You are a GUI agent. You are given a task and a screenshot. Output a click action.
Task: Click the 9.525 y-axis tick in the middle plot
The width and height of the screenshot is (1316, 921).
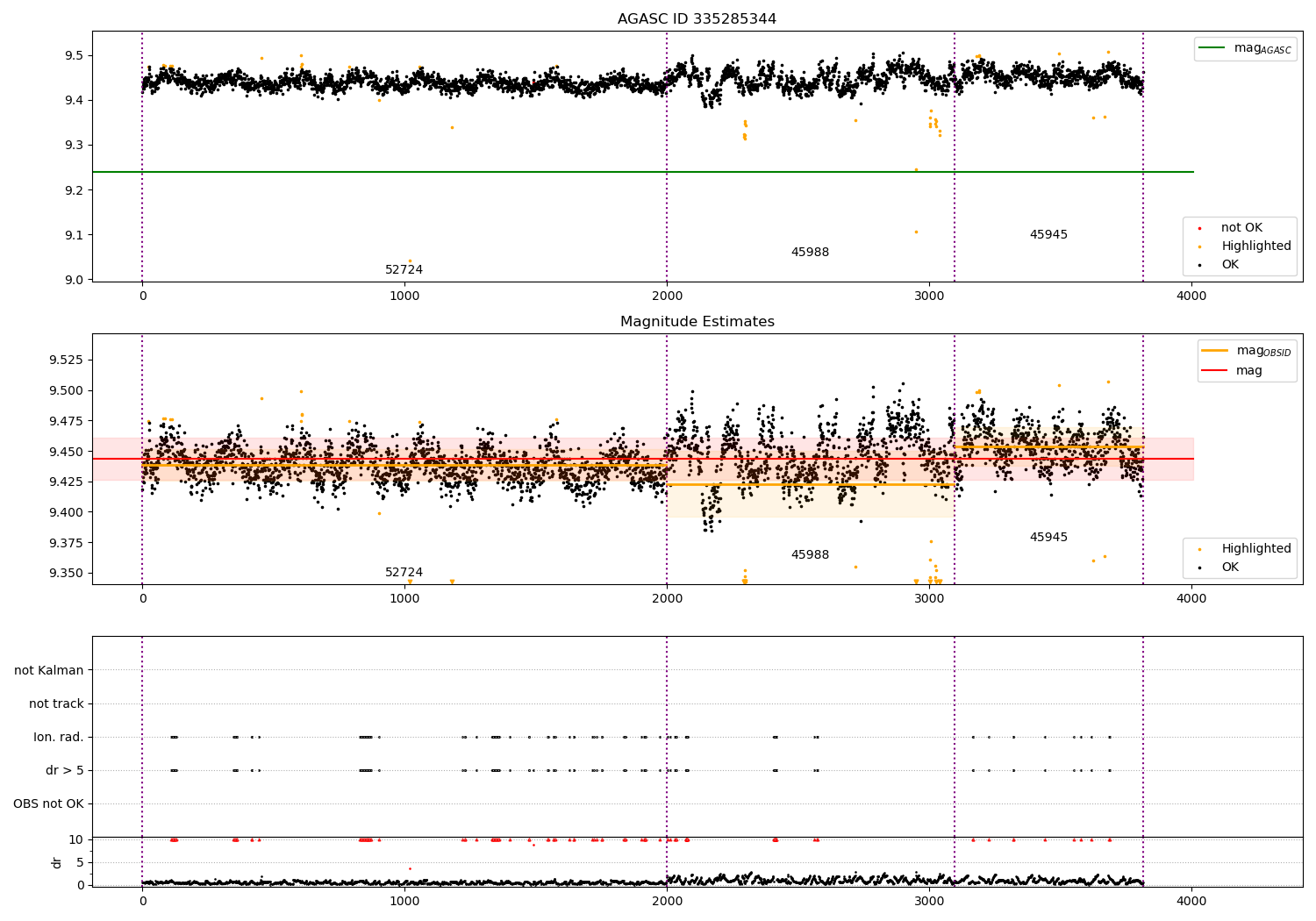[x=67, y=361]
